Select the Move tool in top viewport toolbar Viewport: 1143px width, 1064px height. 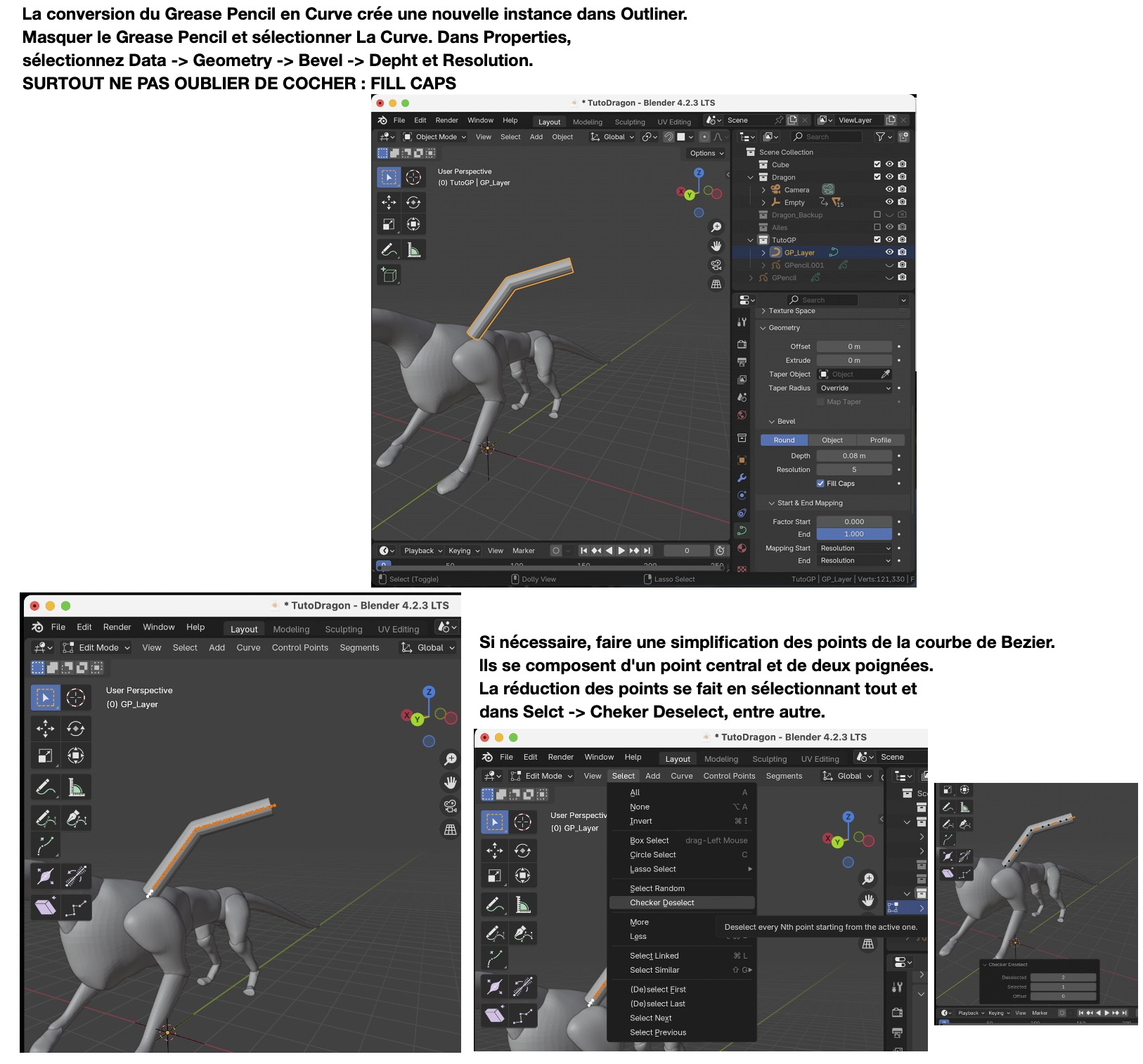pos(389,202)
